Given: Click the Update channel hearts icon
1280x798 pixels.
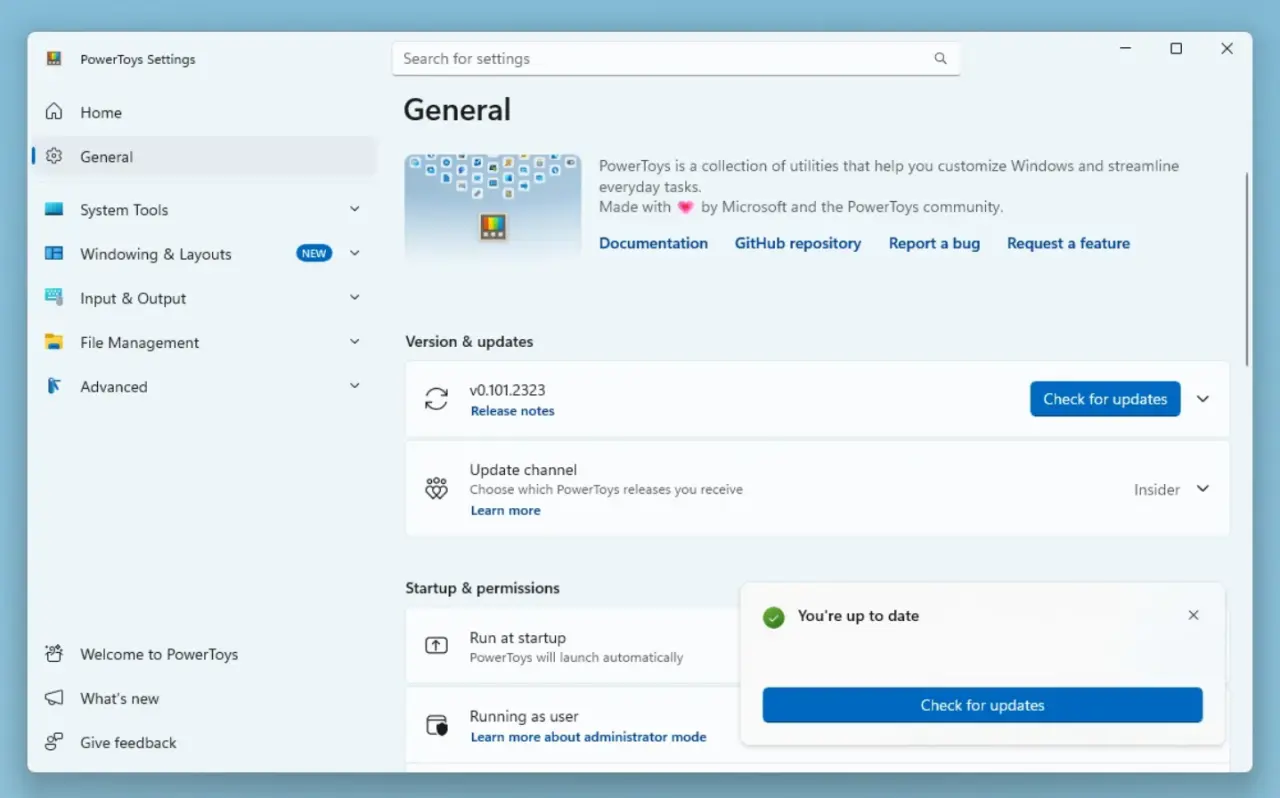Looking at the screenshot, I should point(436,489).
